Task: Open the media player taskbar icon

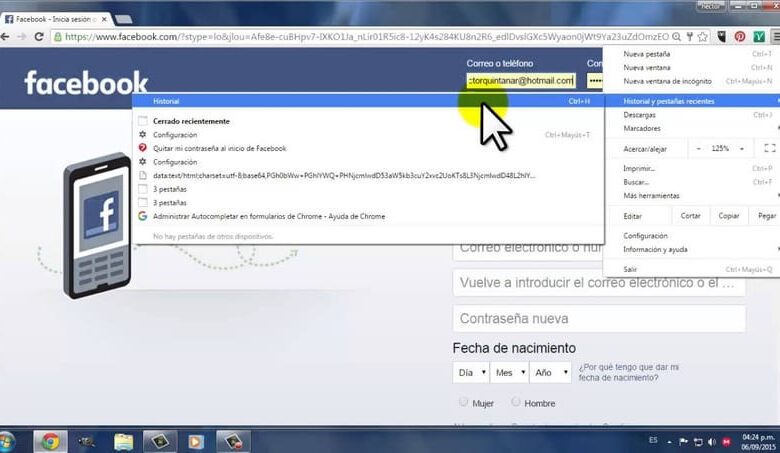Action: [x=195, y=442]
